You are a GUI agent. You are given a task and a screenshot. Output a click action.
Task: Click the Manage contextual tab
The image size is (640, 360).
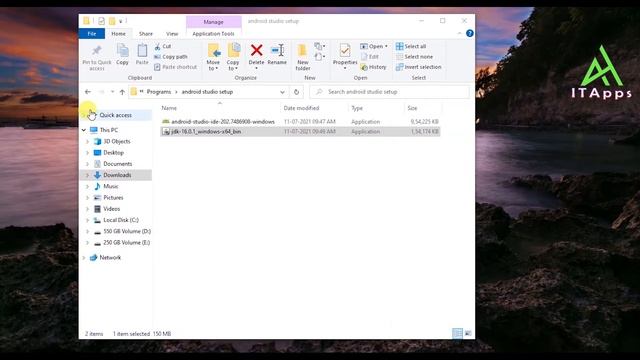213,22
